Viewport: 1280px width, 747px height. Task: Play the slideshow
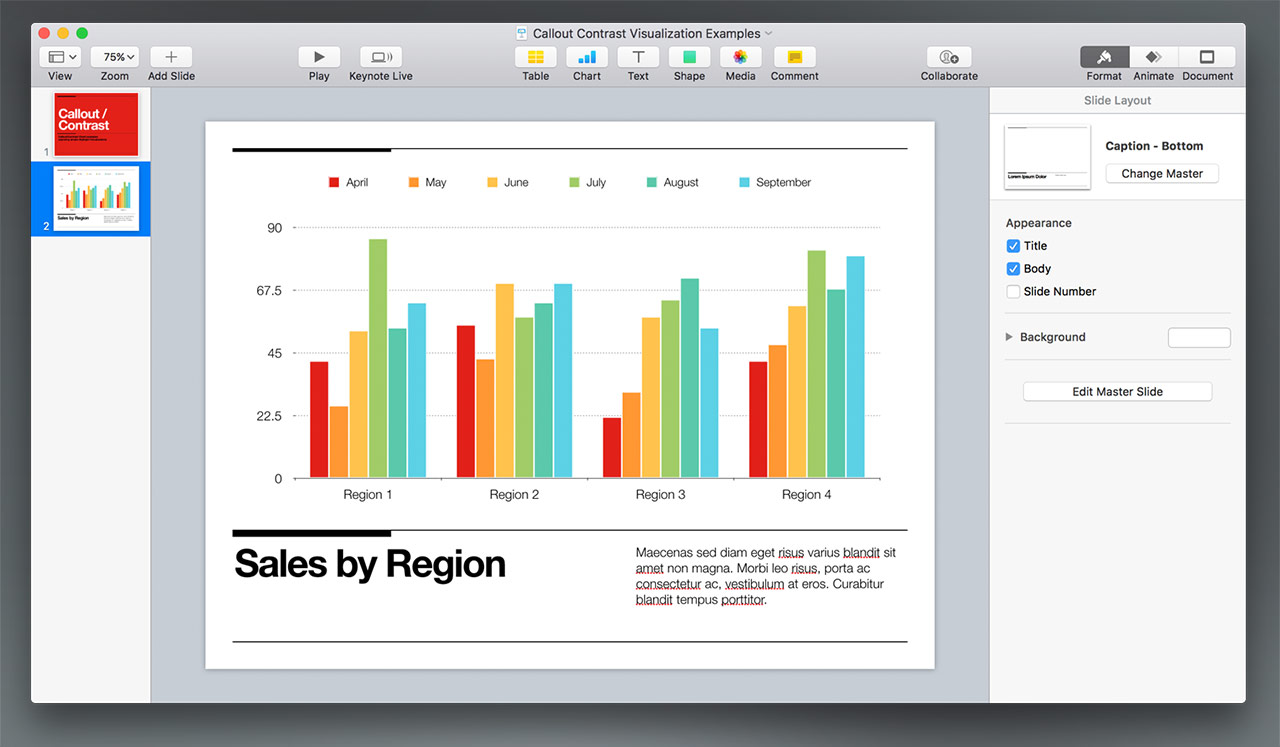click(319, 58)
